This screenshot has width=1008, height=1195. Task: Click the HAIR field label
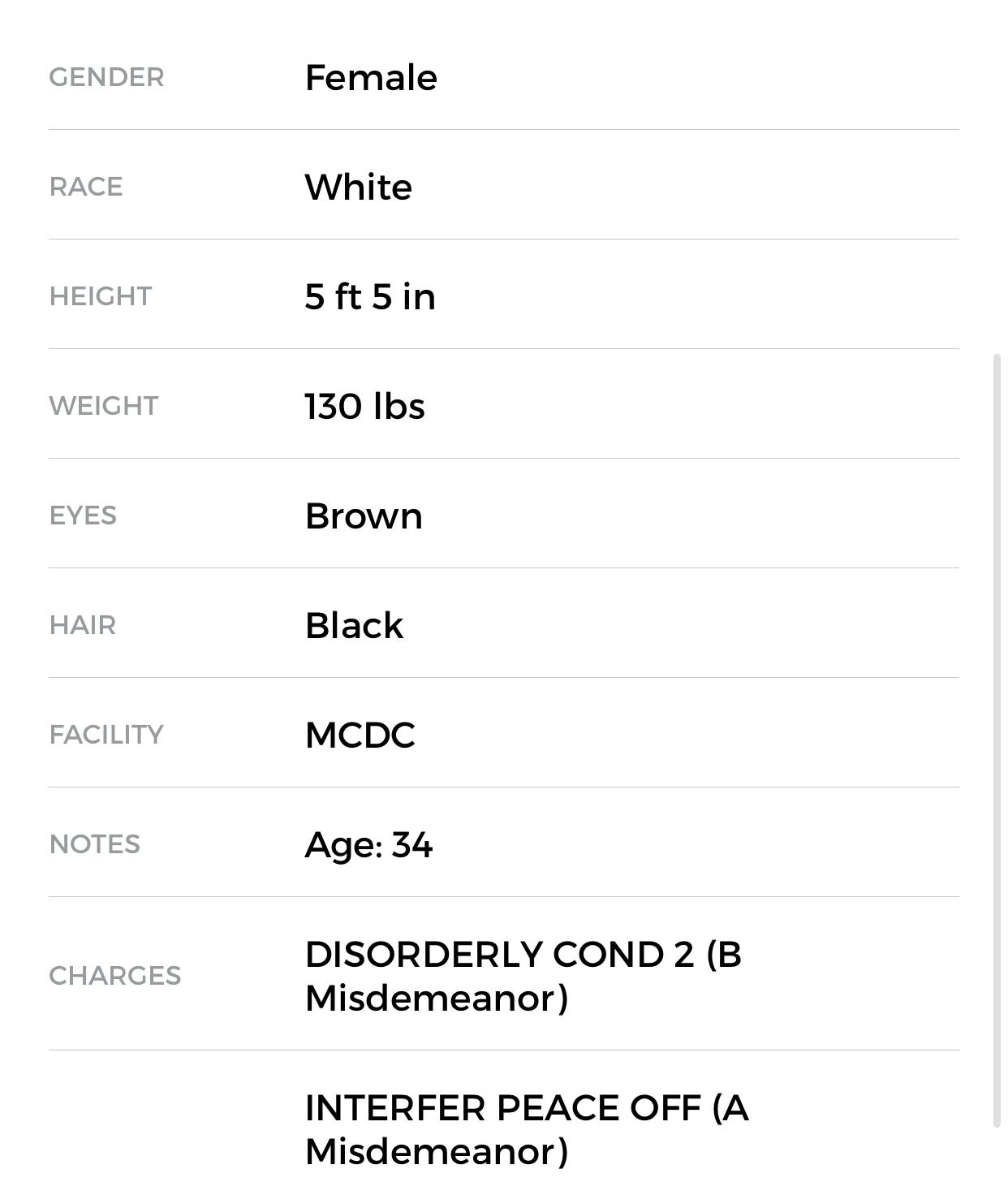[83, 625]
